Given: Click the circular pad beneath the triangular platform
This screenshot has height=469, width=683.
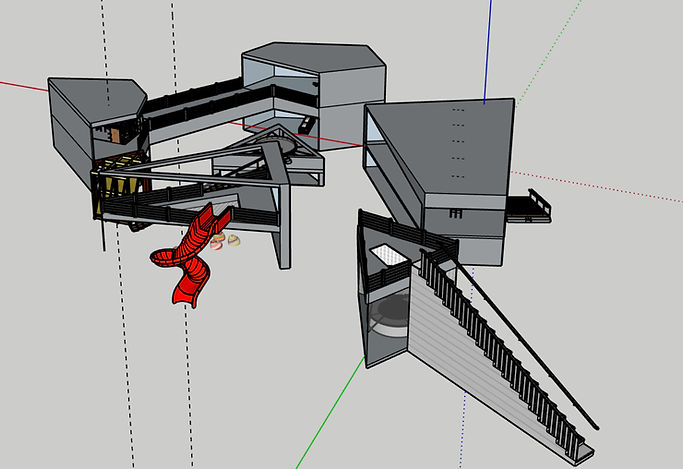Looking at the screenshot, I should click(389, 317).
